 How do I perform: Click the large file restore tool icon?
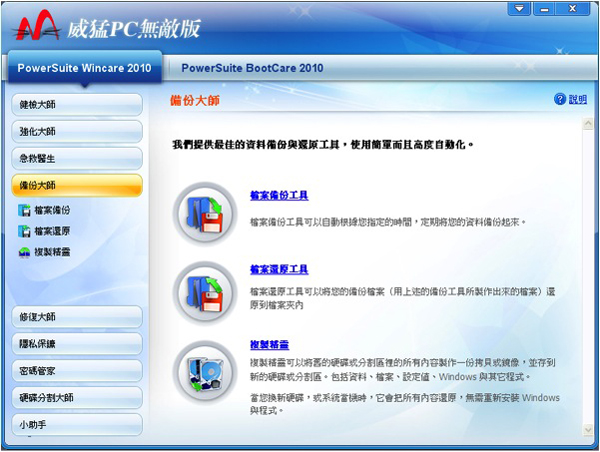(x=205, y=293)
